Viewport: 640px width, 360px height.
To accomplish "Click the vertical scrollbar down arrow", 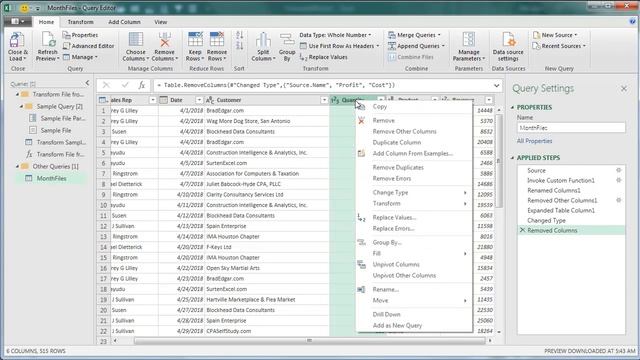I will point(499,332).
